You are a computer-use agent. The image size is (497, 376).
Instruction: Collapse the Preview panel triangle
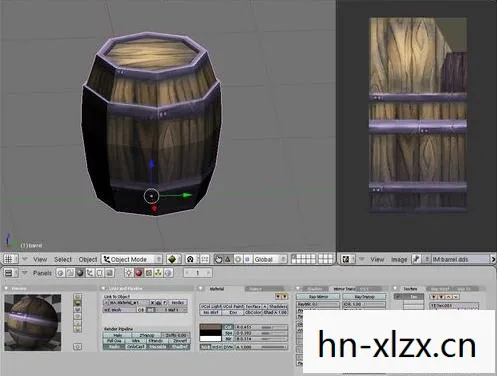tap(6, 288)
